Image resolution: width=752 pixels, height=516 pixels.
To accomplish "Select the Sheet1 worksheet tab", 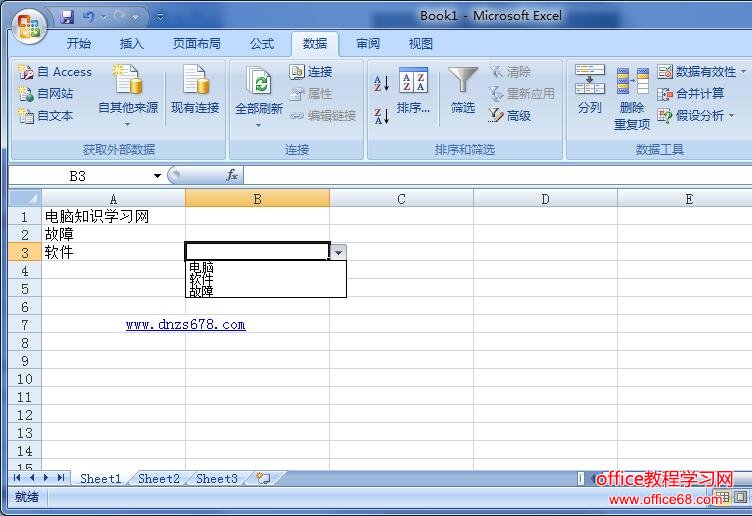I will (x=101, y=479).
